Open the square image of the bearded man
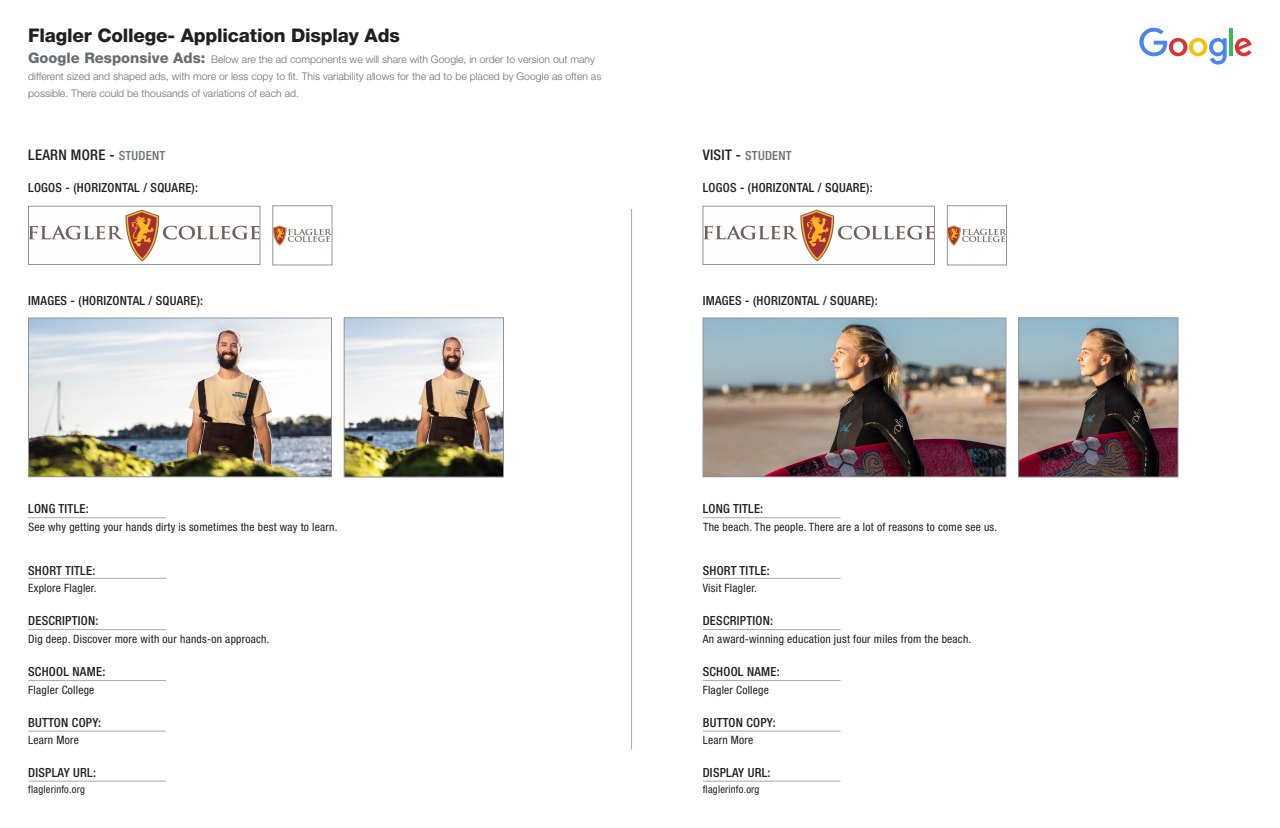 423,397
